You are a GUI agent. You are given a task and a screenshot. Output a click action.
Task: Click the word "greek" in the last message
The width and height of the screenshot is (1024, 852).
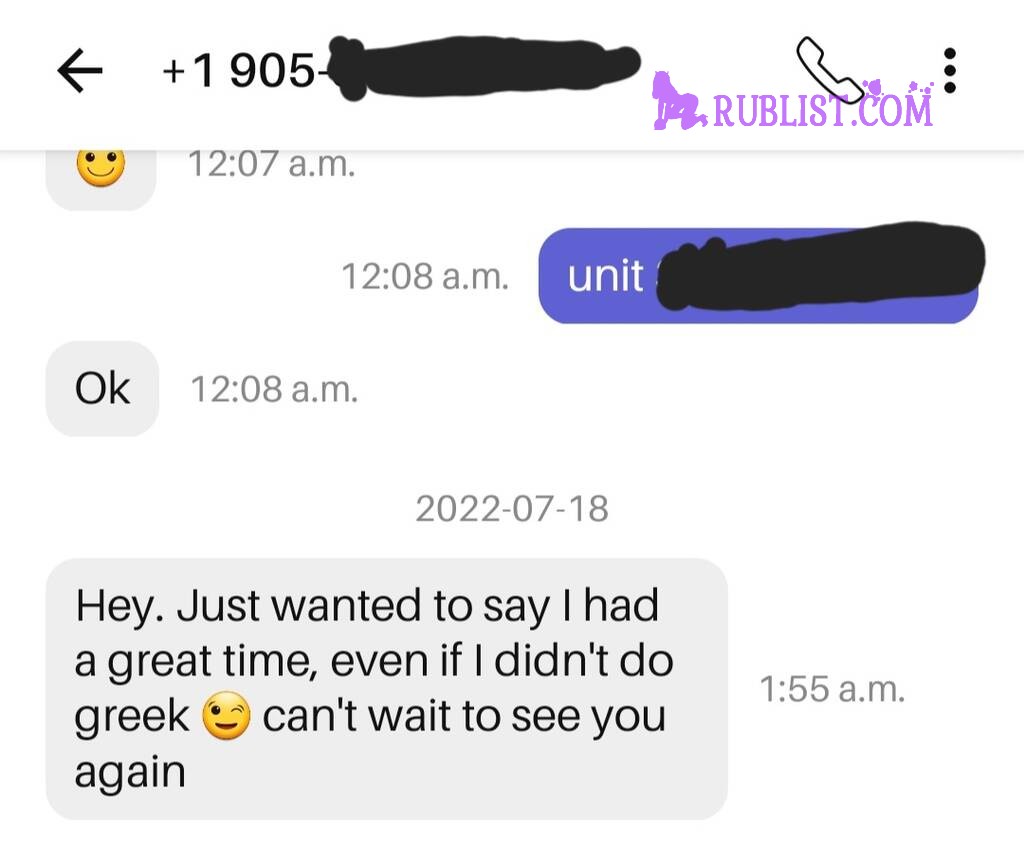(131, 717)
